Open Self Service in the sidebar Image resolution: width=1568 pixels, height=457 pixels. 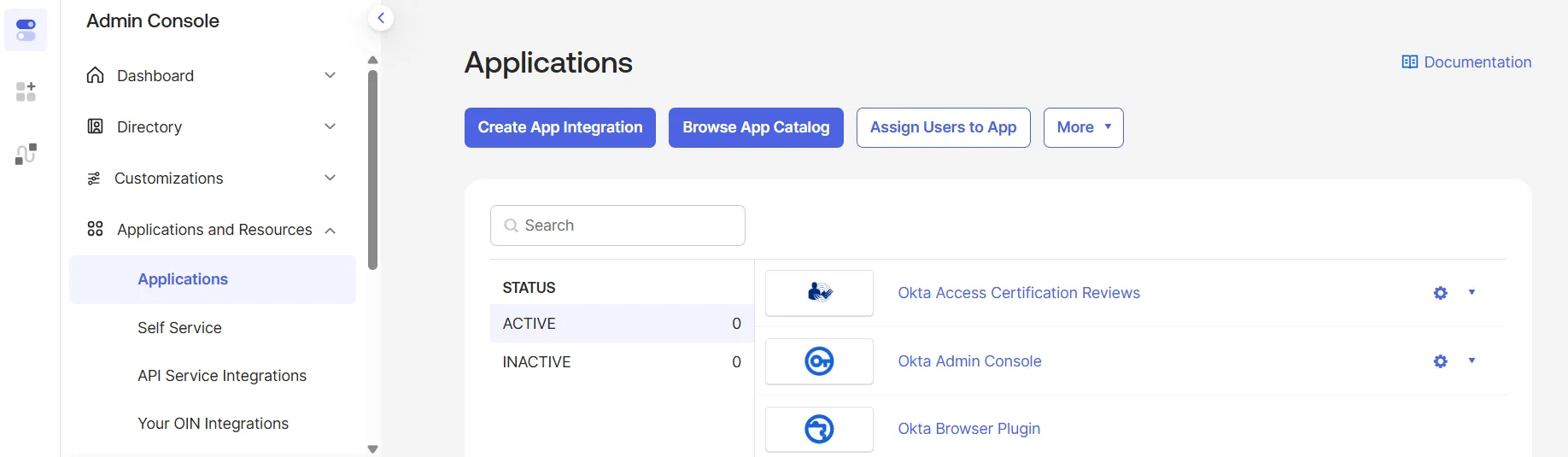[x=179, y=328]
